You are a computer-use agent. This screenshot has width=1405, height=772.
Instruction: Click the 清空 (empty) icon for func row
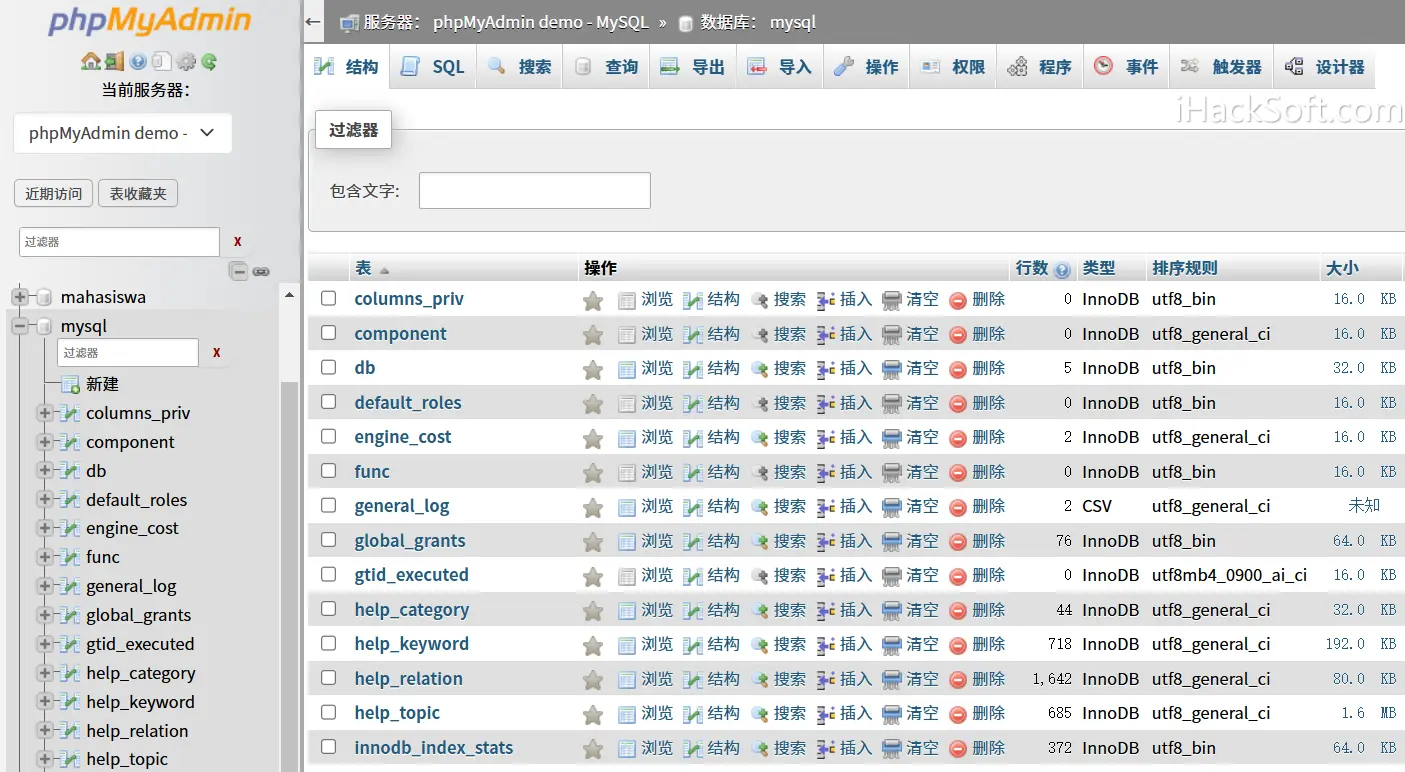coord(892,472)
